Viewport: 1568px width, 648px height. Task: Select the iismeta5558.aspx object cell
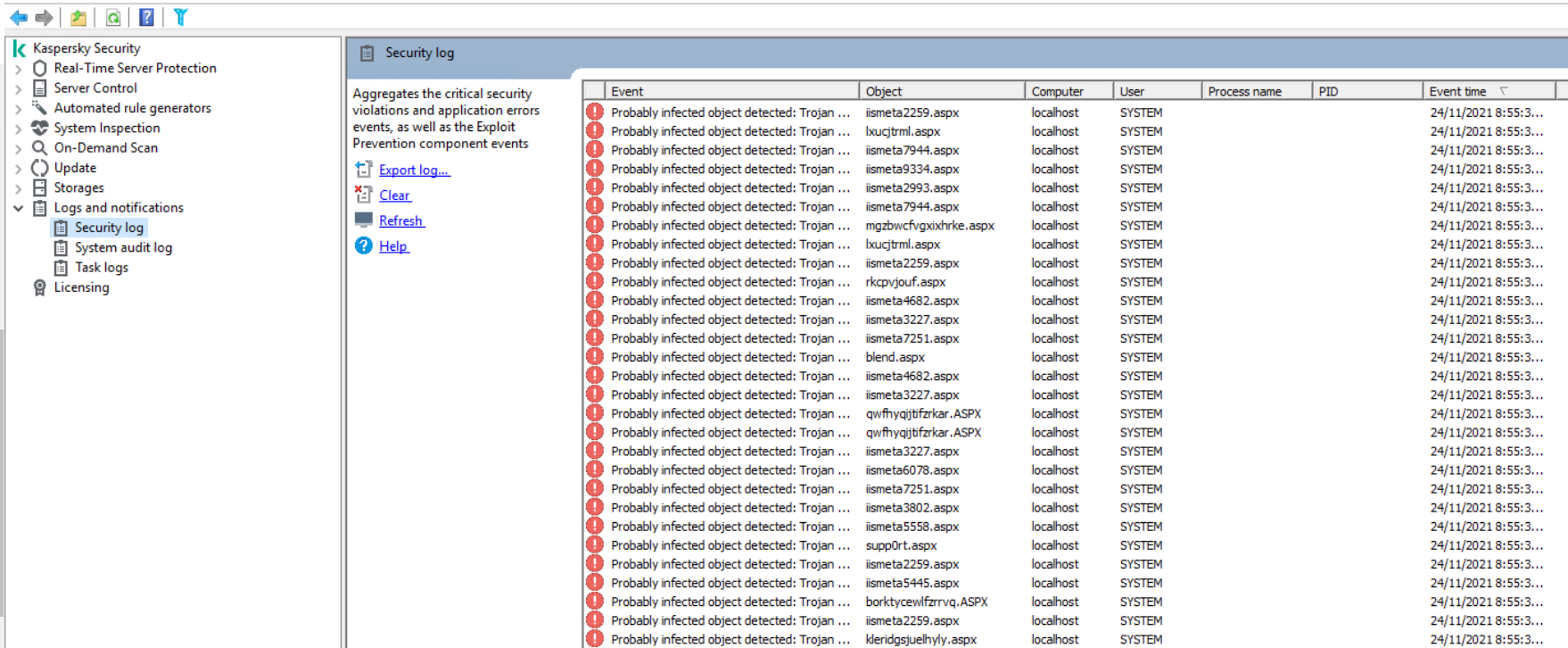912,527
